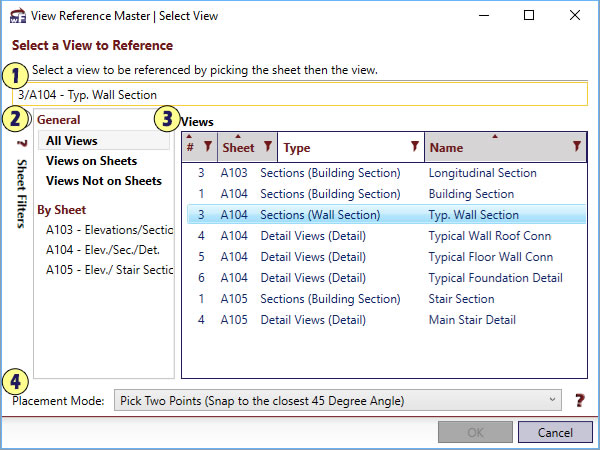Click the Cancel button
This screenshot has width=600, height=450.
click(555, 432)
